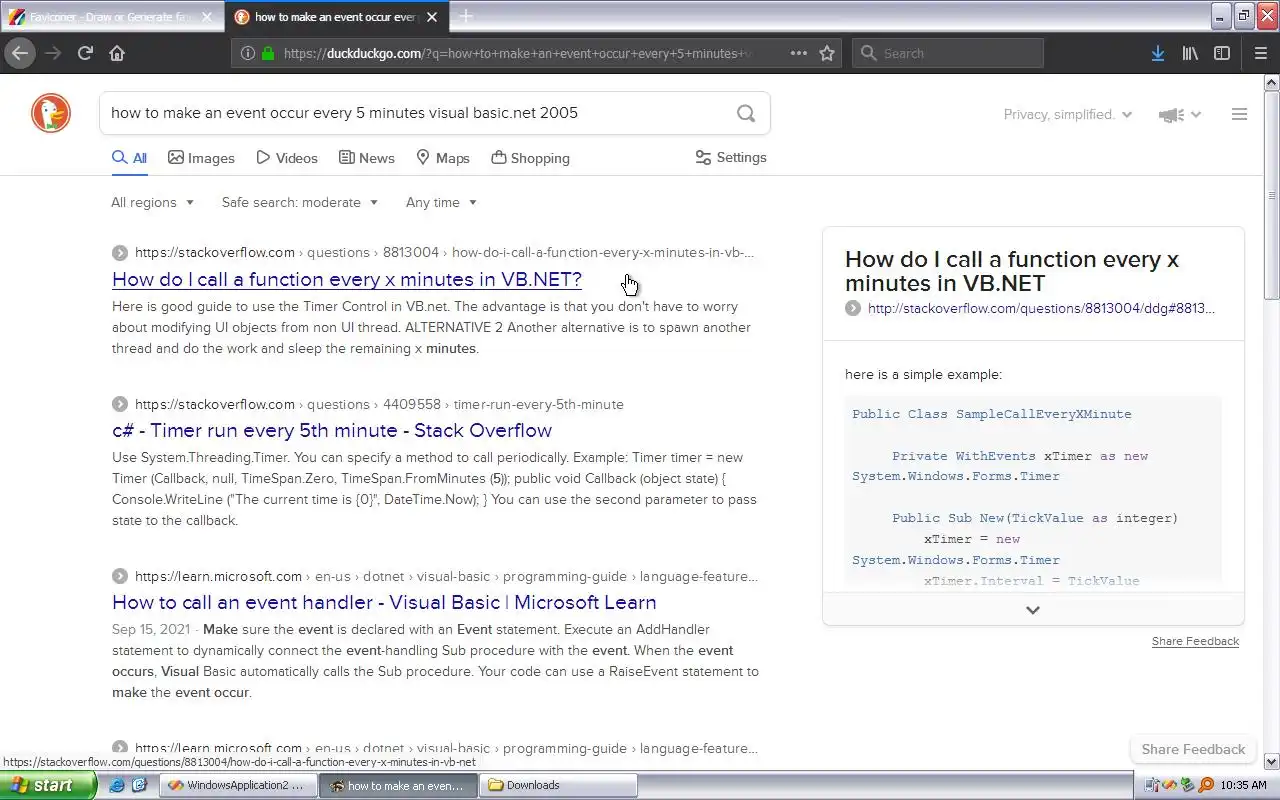Switch to the Faviconer browser tab

click(112, 17)
